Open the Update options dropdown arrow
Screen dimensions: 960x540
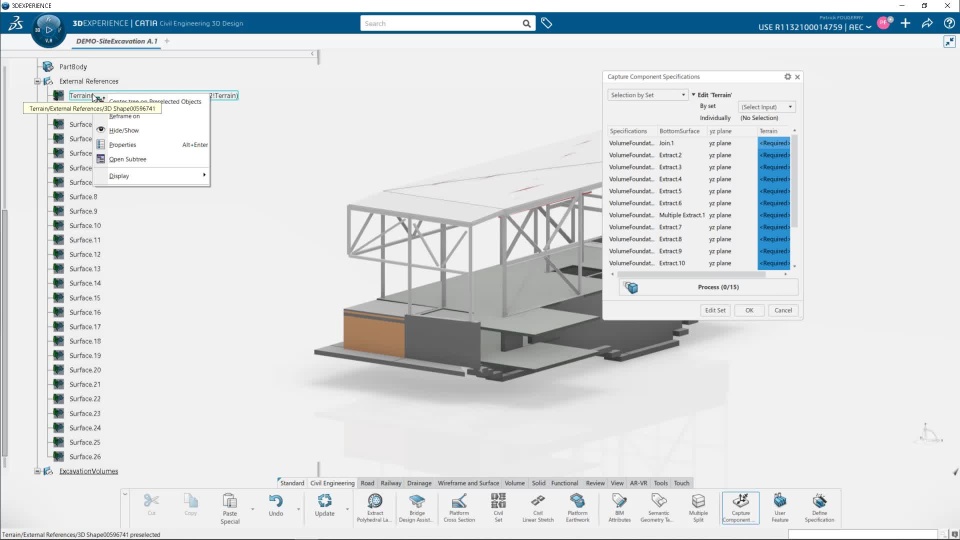pos(347,509)
